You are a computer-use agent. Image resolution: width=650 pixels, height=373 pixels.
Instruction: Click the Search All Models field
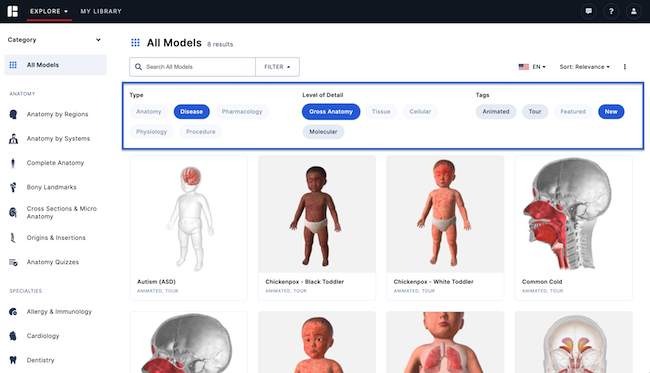(192, 67)
